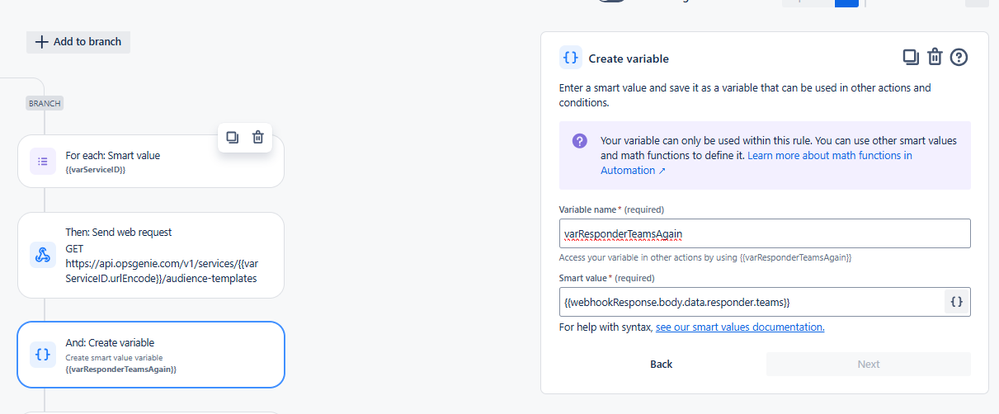Screen dimensions: 999x414
Task: Click the Add to branch button
Action: pyautogui.click(x=78, y=42)
